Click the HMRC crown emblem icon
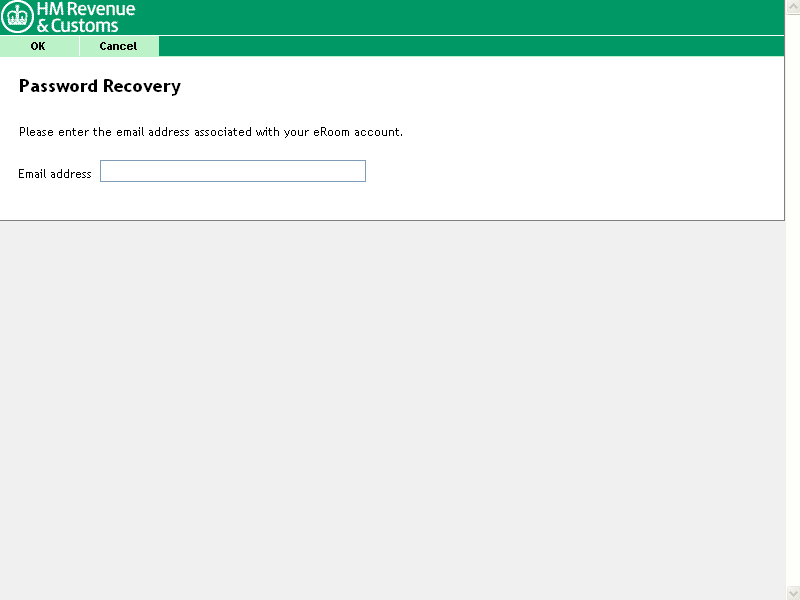800x600 pixels. (18, 18)
